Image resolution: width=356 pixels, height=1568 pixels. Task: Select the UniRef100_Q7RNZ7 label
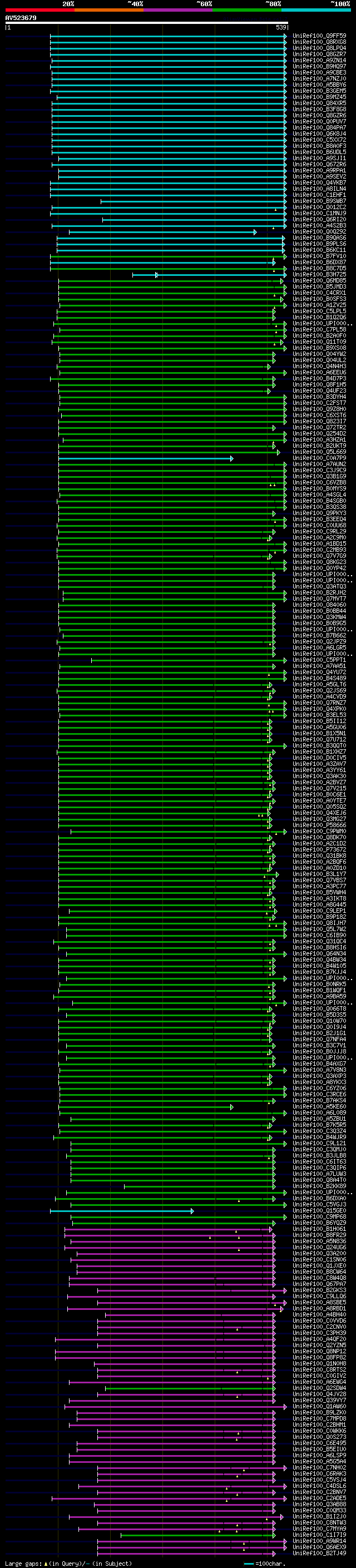[319, 703]
